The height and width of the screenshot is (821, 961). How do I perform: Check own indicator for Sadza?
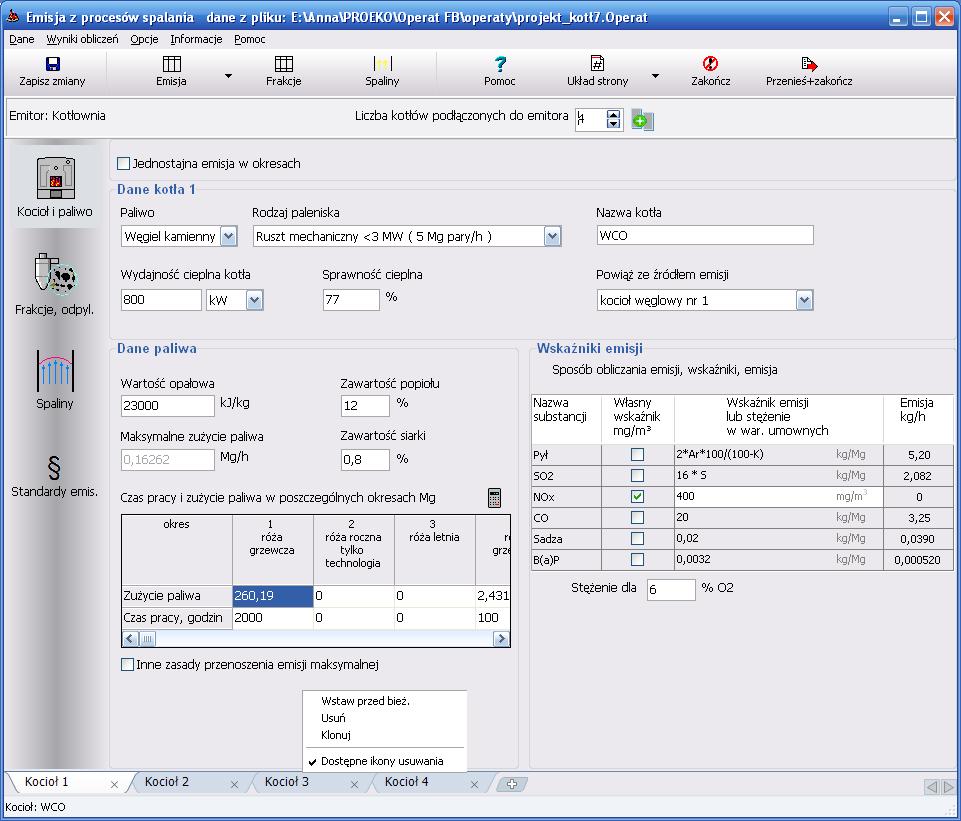coord(637,538)
